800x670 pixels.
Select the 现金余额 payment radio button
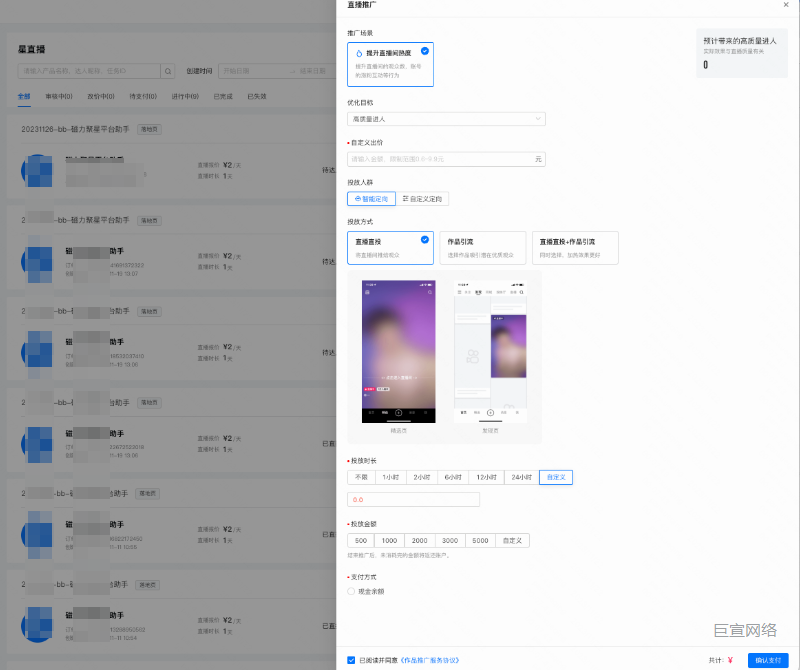[x=351, y=591]
